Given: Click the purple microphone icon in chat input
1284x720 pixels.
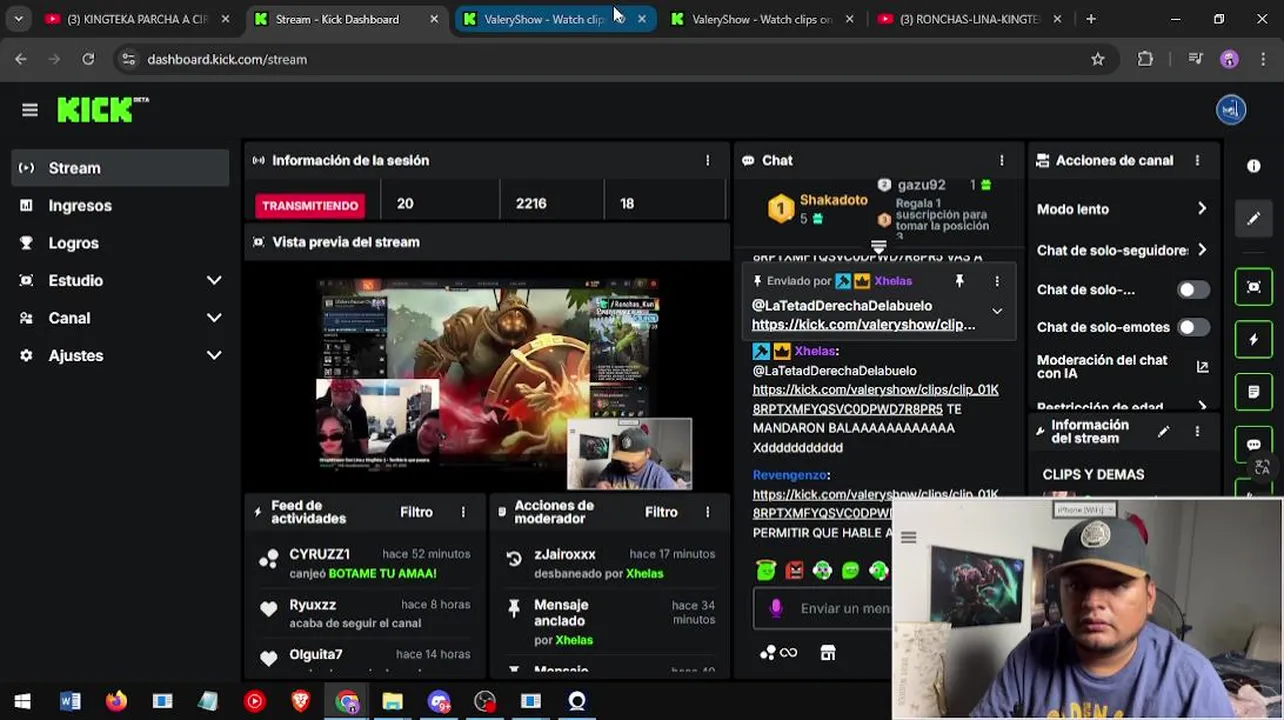Looking at the screenshot, I should 775,607.
